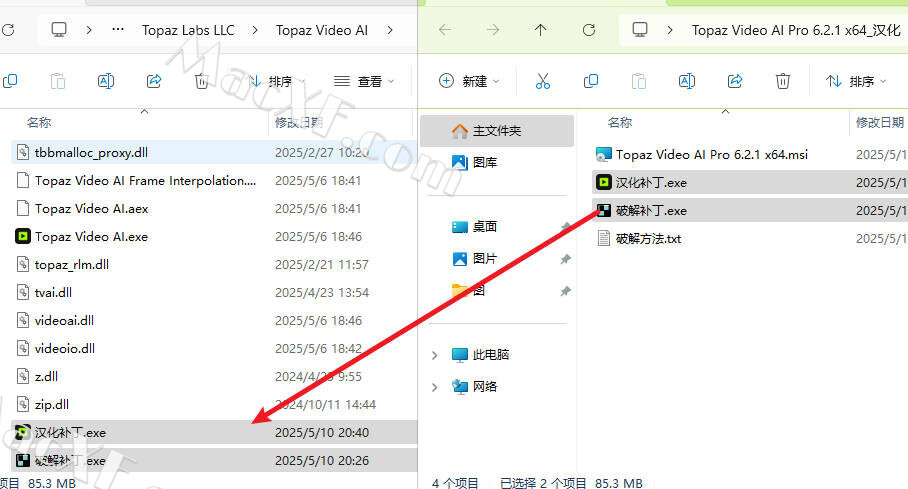Click Topaz Video AI breadcrumb in left window
This screenshot has width=908, height=489.
click(321, 30)
